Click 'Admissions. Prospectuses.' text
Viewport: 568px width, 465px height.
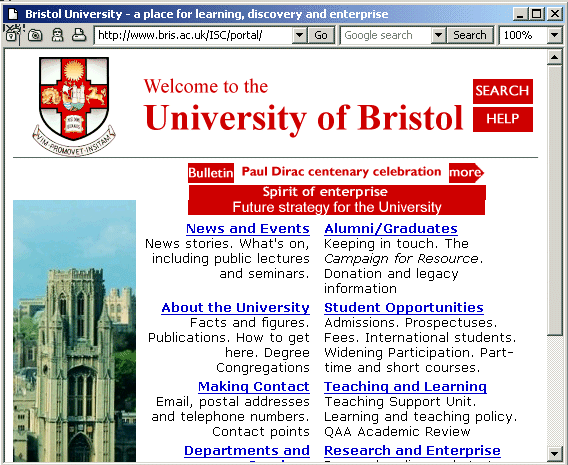pos(410,323)
